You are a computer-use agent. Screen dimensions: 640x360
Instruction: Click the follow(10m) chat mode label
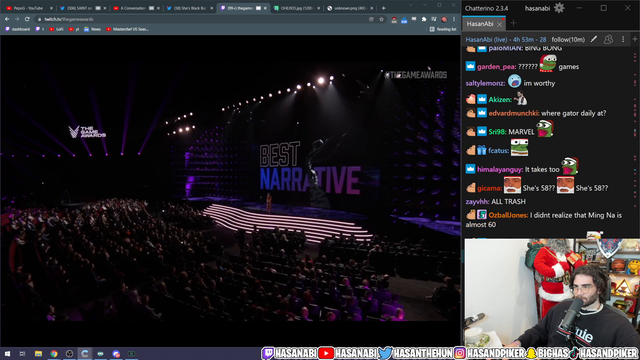coord(568,40)
